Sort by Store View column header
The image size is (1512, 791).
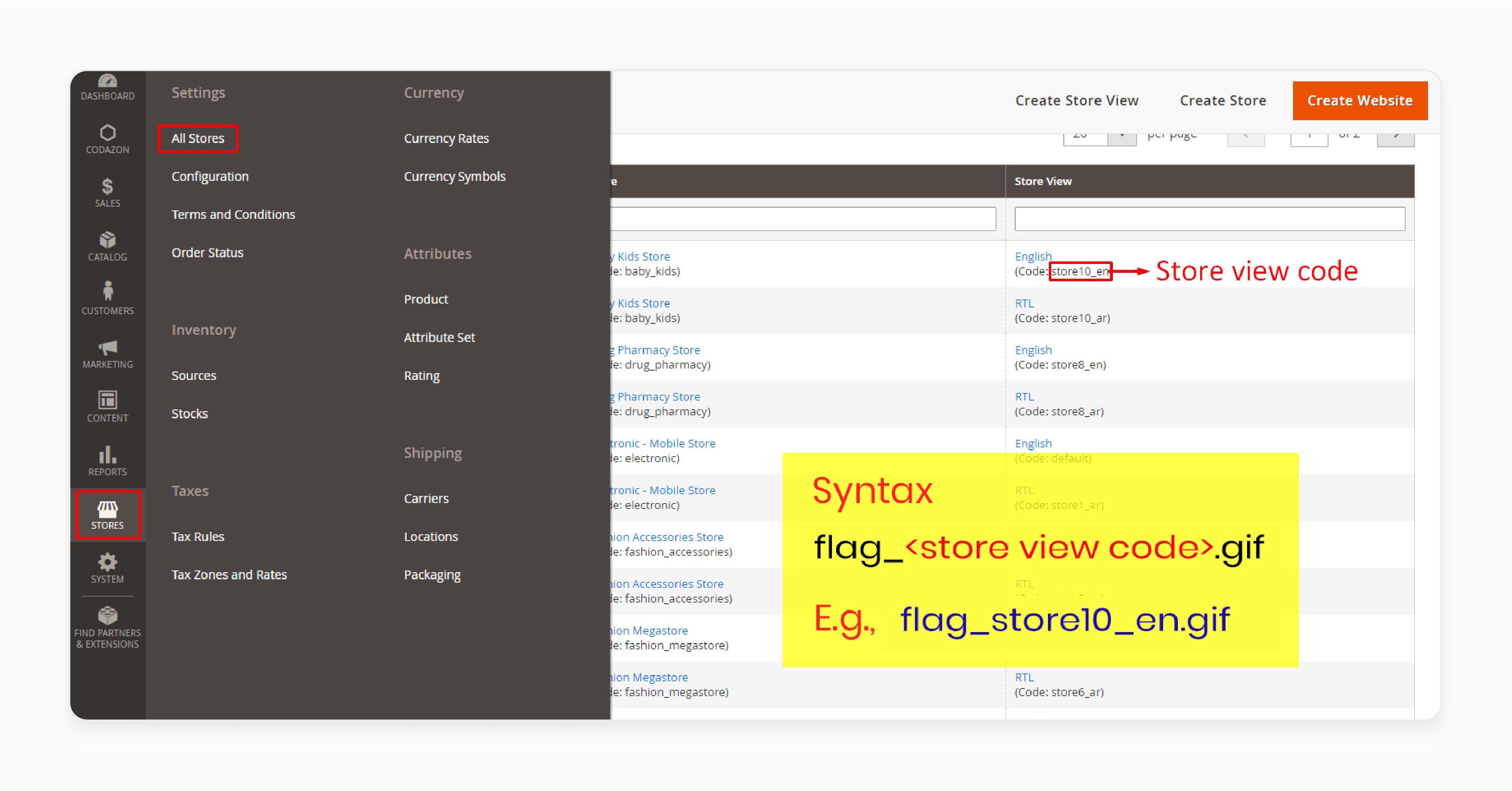(1043, 181)
